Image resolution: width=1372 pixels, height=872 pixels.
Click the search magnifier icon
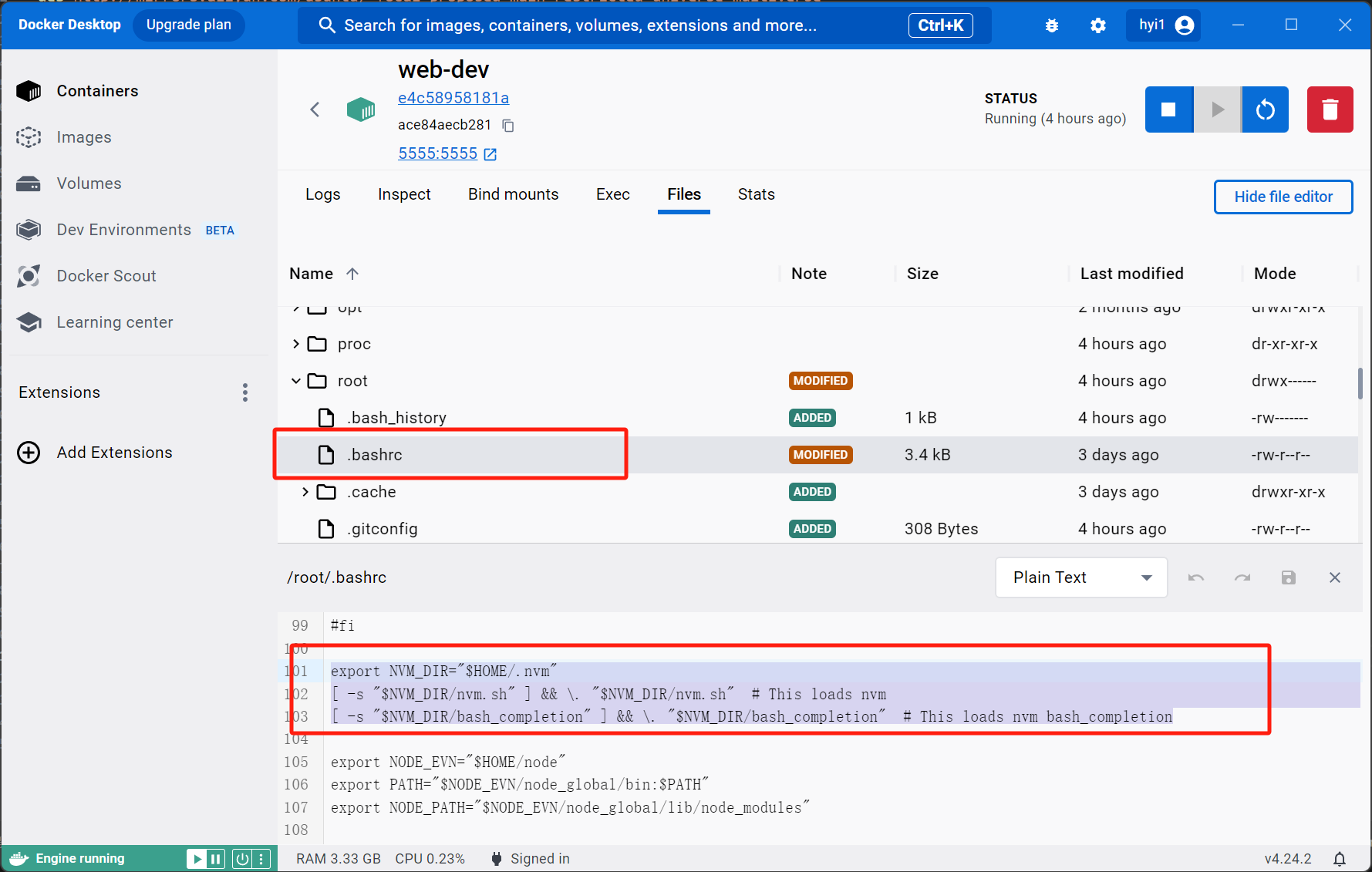pos(327,25)
